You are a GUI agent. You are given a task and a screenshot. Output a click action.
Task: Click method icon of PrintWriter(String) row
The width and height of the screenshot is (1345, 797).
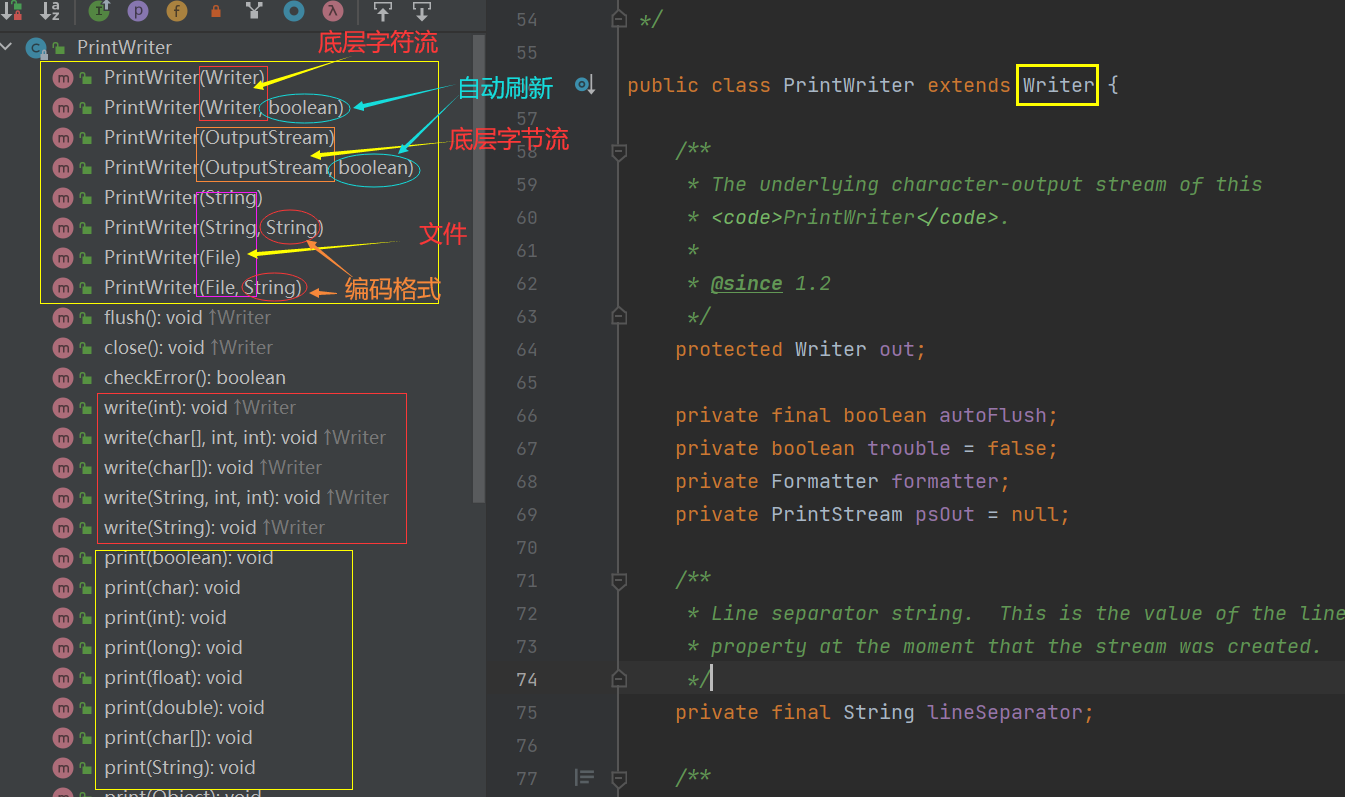coord(63,197)
